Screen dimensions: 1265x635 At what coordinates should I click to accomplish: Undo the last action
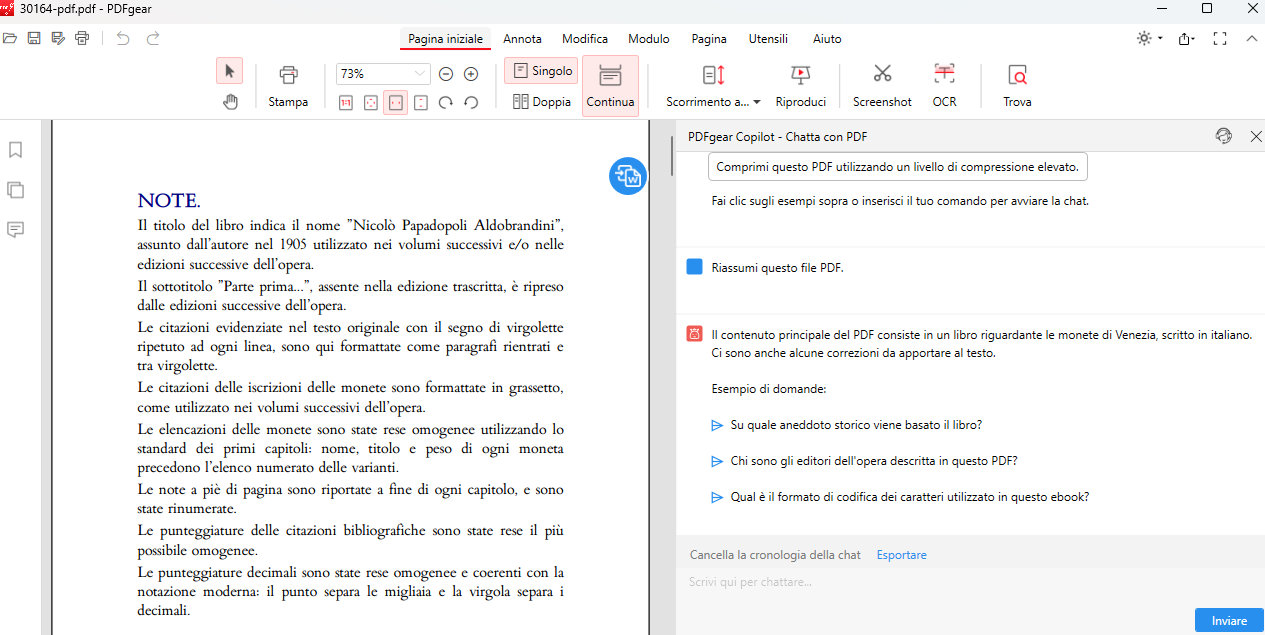pos(122,39)
